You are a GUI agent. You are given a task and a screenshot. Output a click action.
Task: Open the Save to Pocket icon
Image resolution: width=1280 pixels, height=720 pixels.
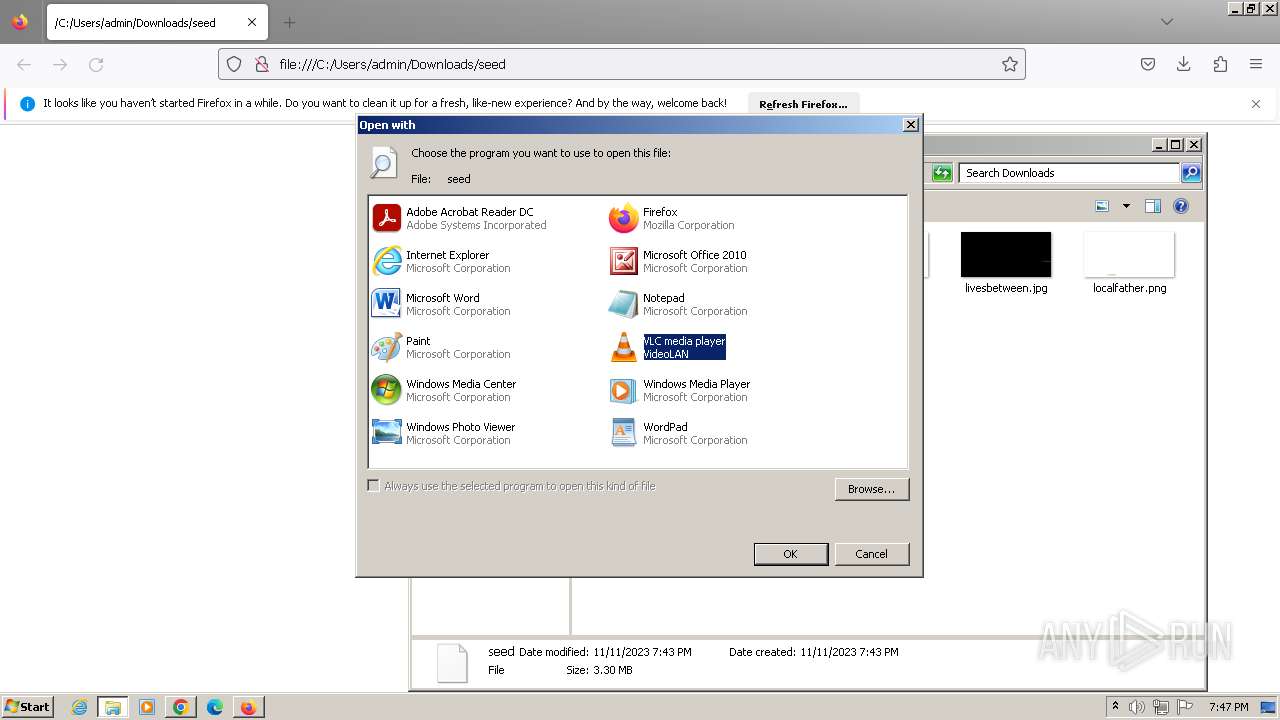coord(1148,64)
